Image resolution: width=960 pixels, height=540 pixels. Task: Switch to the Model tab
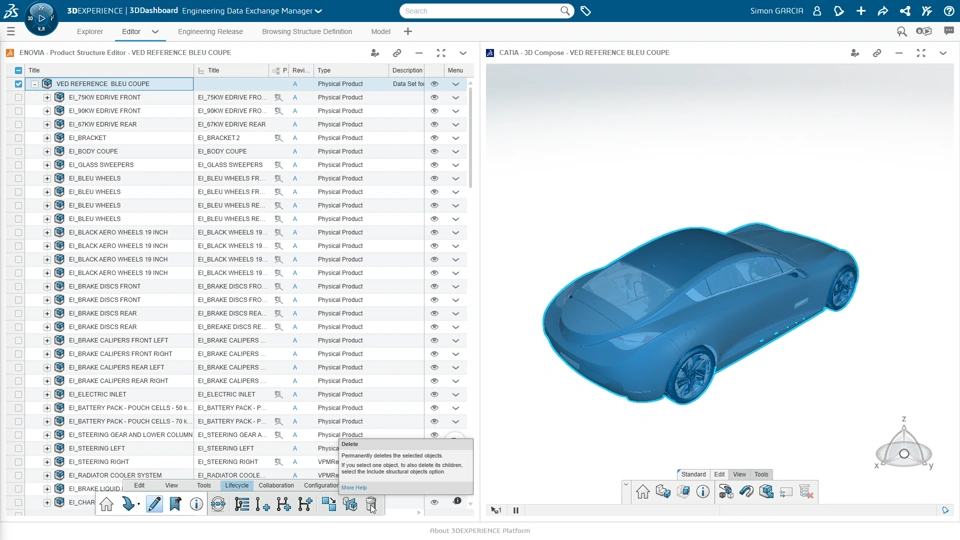pos(380,31)
